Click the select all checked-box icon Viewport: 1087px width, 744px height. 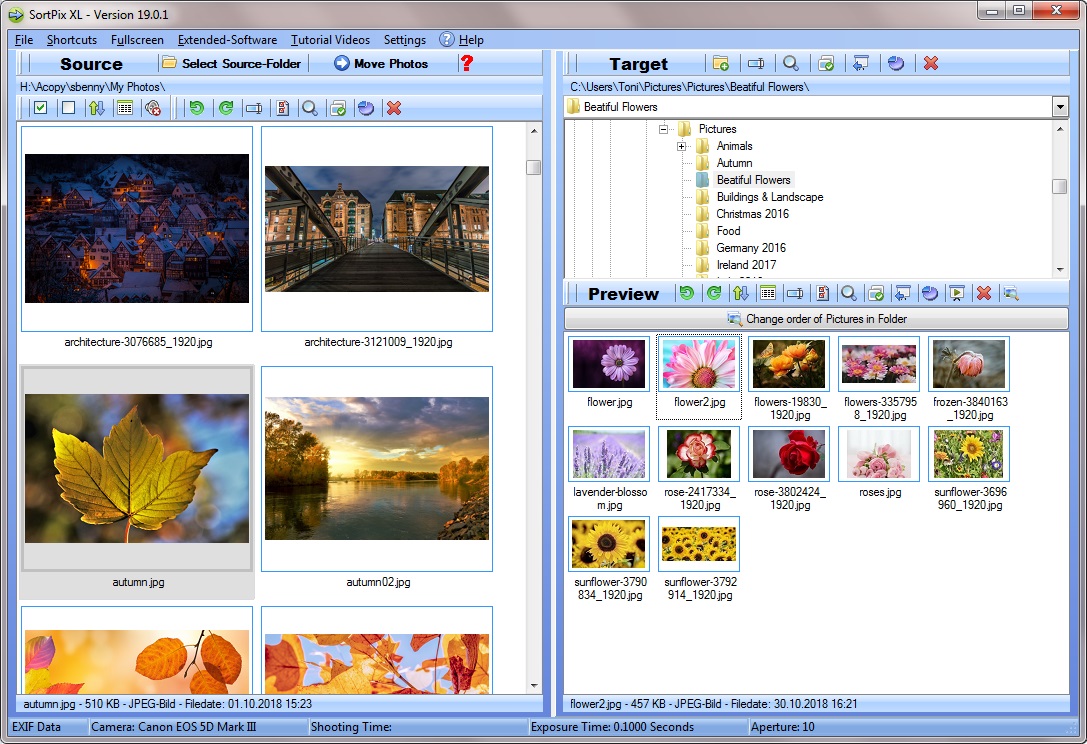(40, 108)
